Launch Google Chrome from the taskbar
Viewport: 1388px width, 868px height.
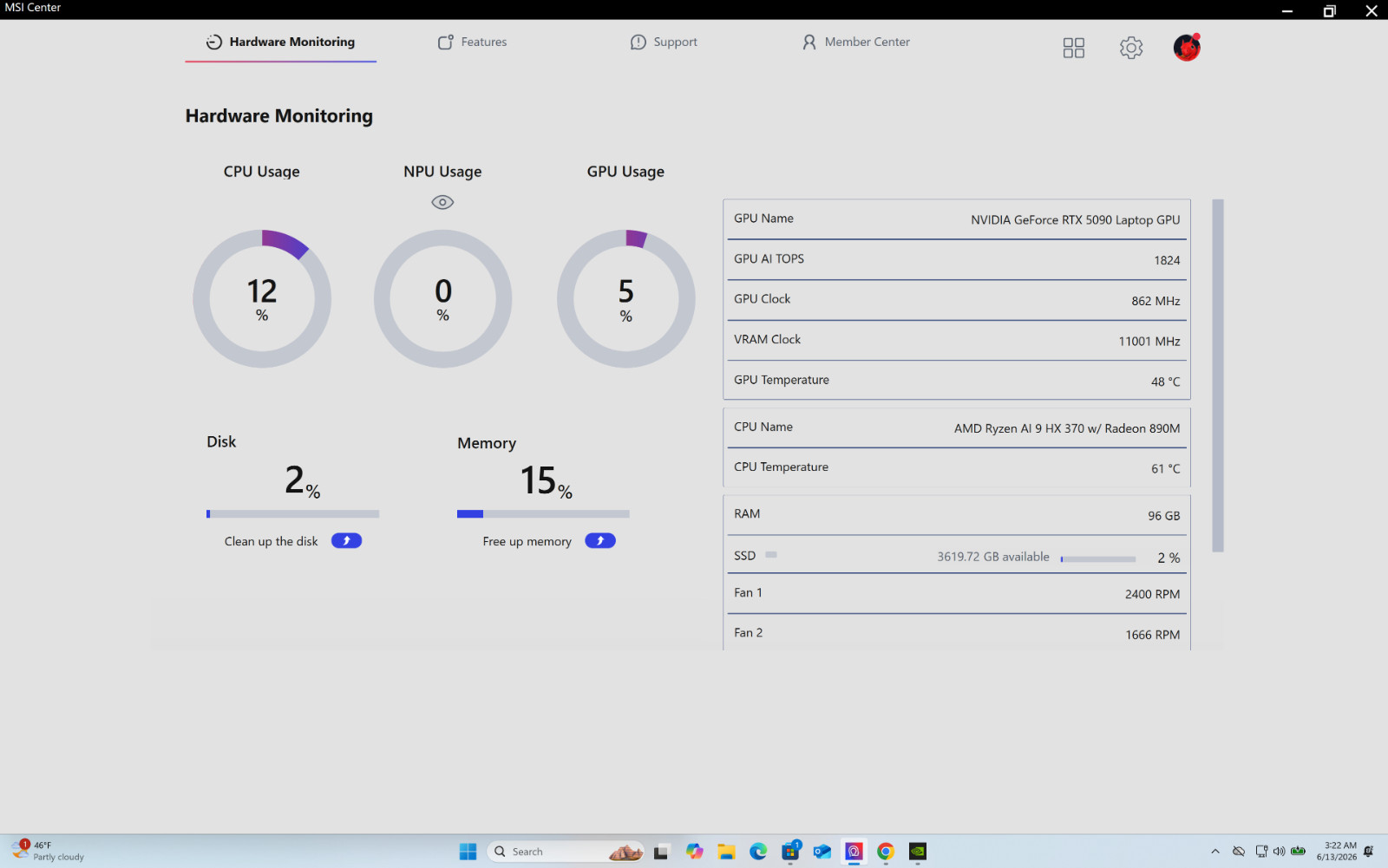tap(886, 852)
